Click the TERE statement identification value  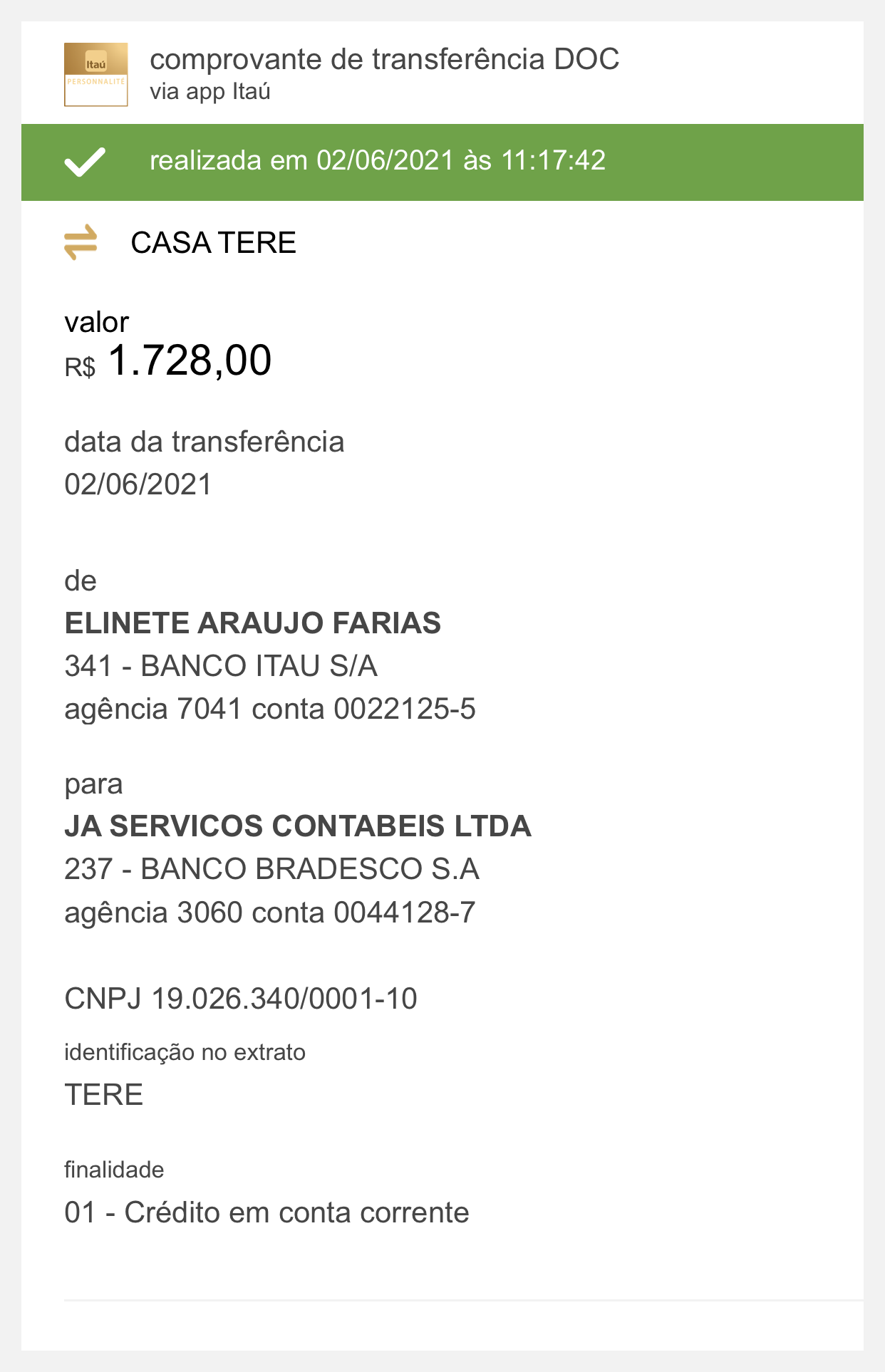coord(104,1095)
